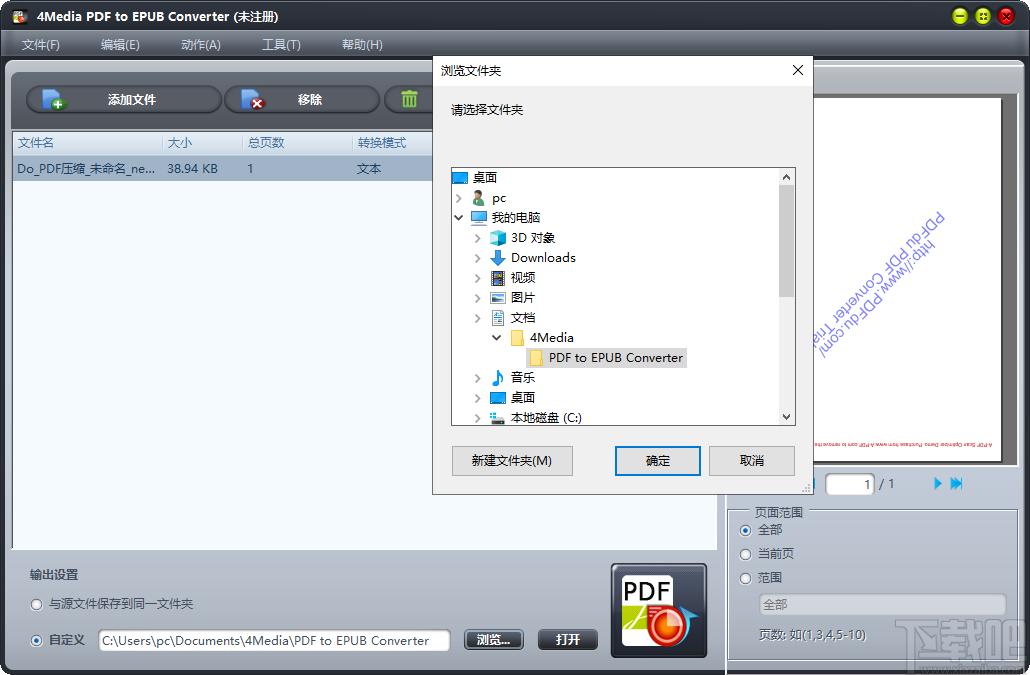
Task: Click the 总页数 column header
Action: click(x=297, y=142)
